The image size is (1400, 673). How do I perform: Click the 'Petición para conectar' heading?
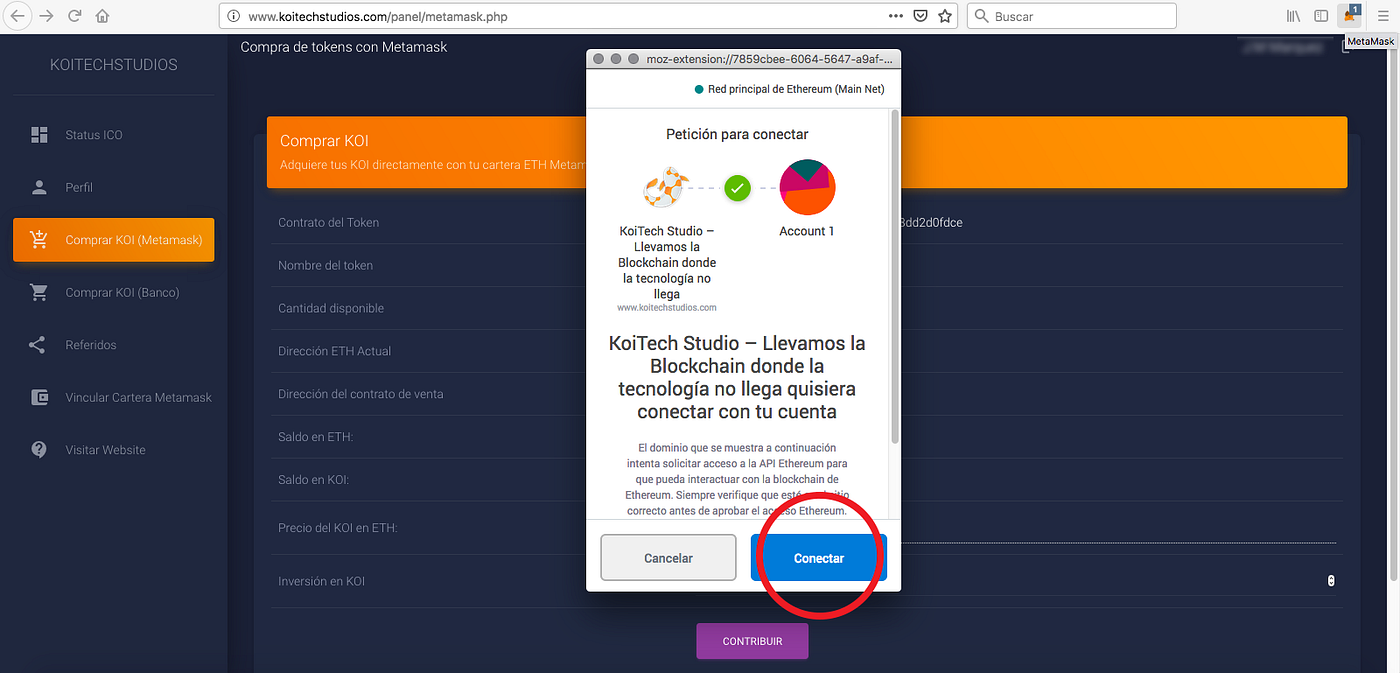(x=737, y=134)
